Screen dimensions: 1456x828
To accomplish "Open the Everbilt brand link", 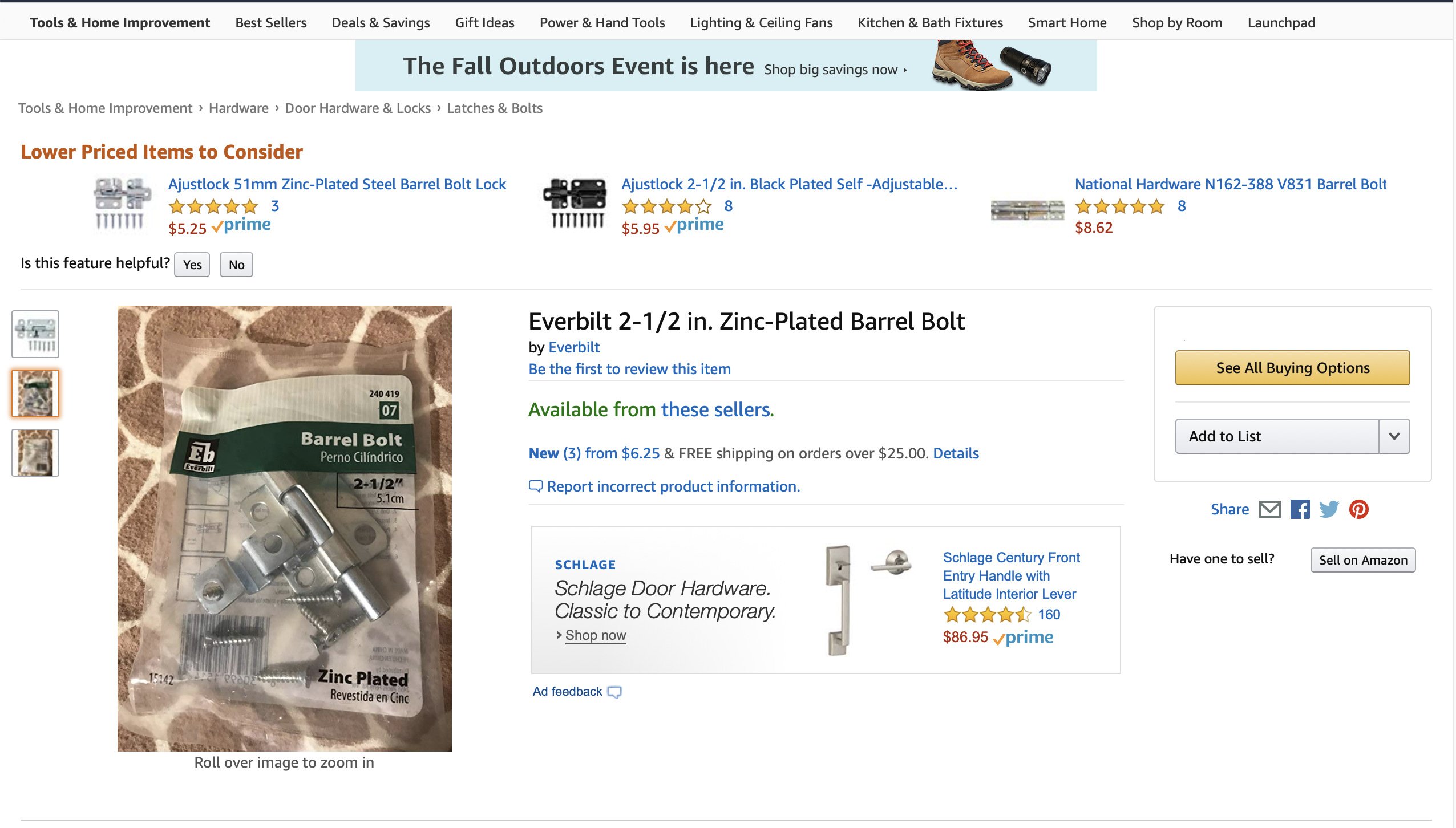I will coord(574,347).
